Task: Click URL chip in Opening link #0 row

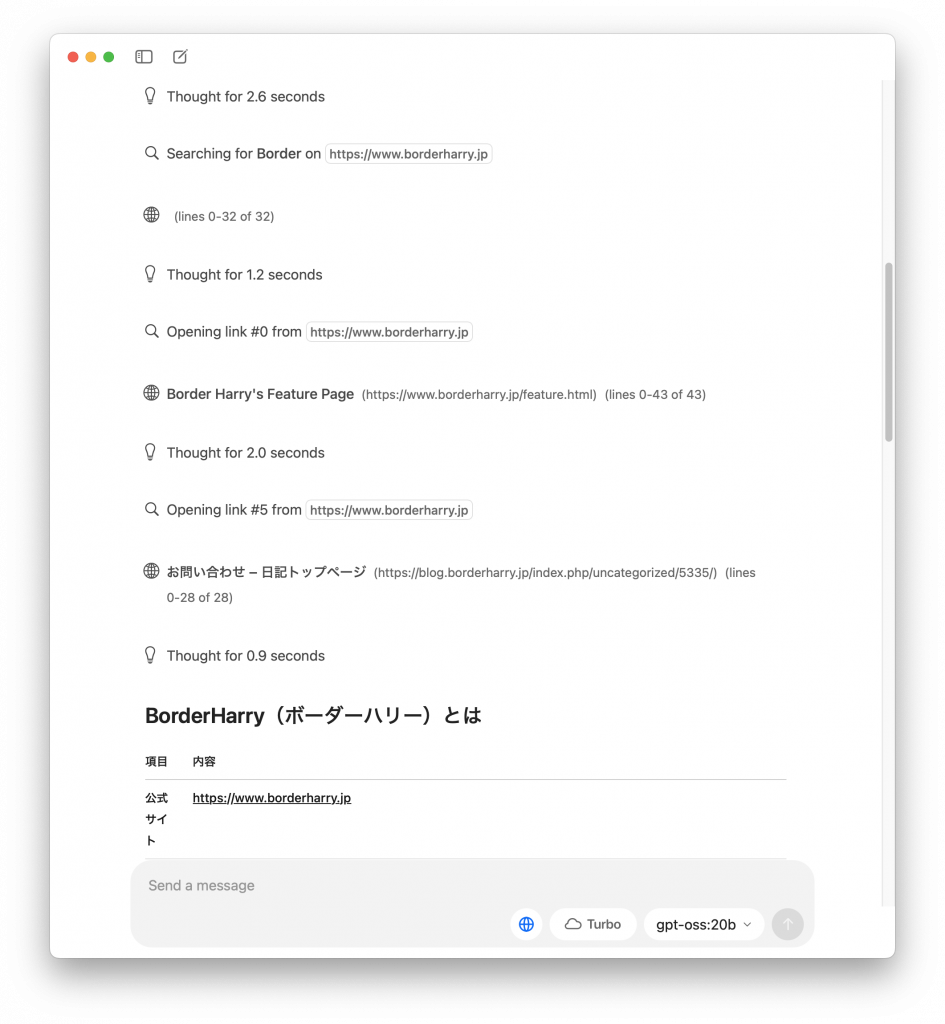Action: tap(389, 332)
